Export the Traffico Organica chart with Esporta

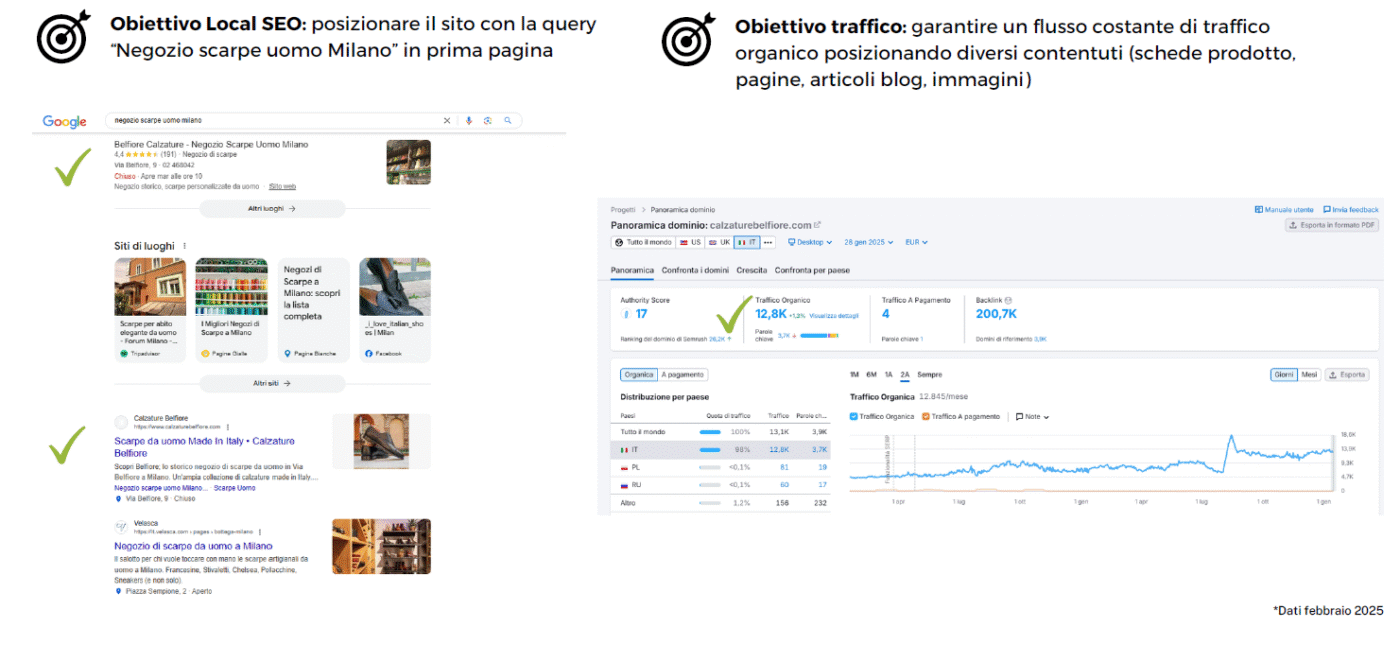[x=1347, y=375]
